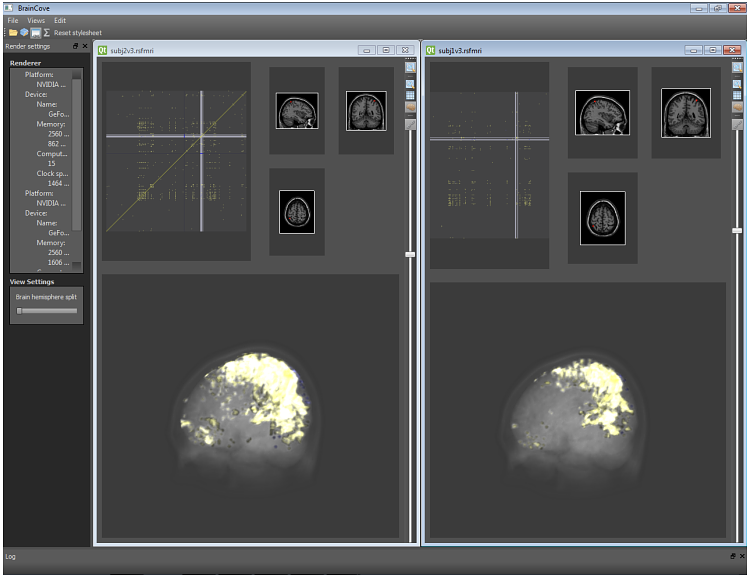Screen dimensions: 748x578
Task: Close the Log panel
Action: 742,556
